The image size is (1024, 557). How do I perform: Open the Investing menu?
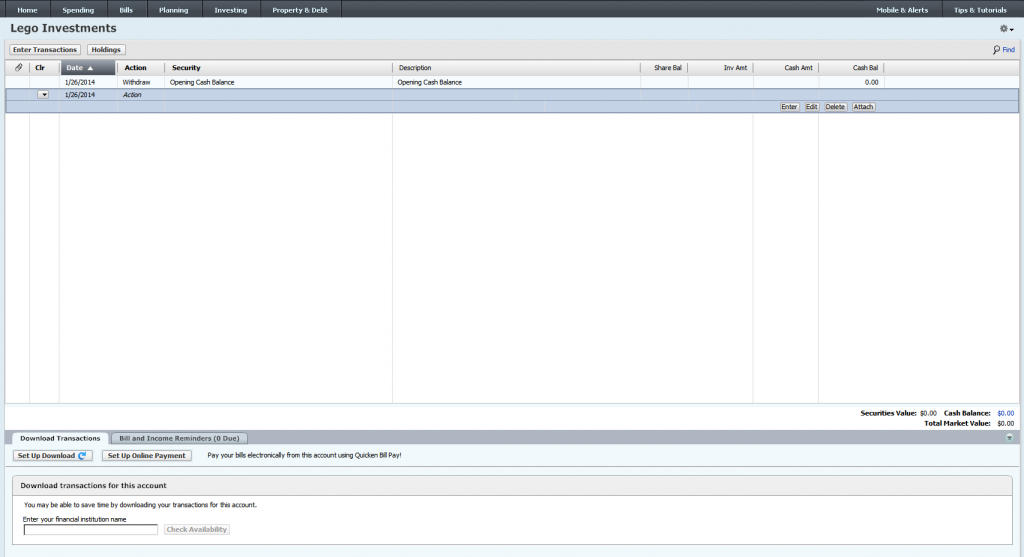coord(231,10)
